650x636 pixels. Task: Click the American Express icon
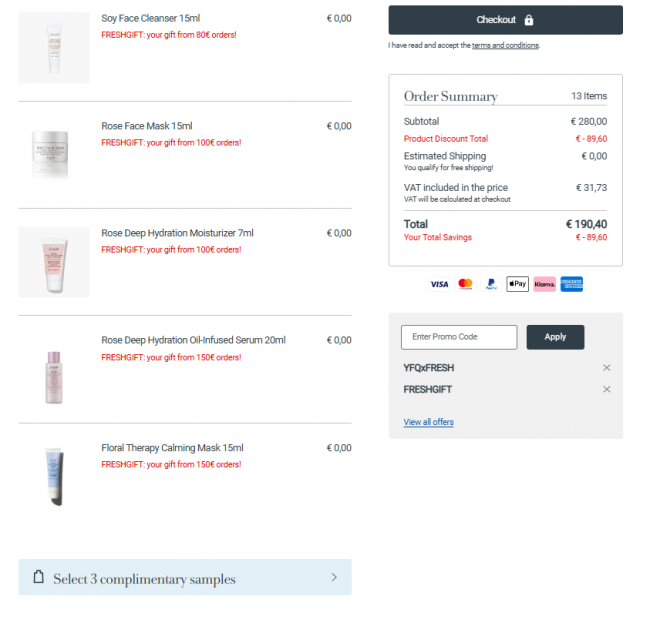coord(572,284)
